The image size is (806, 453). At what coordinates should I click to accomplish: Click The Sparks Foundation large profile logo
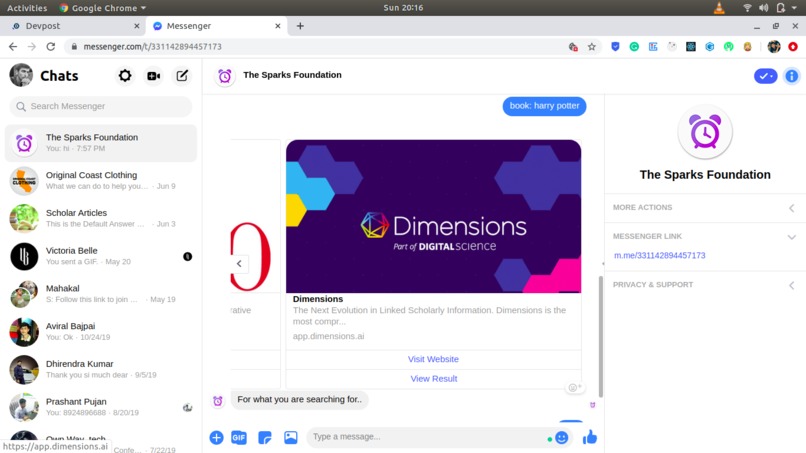click(x=705, y=132)
